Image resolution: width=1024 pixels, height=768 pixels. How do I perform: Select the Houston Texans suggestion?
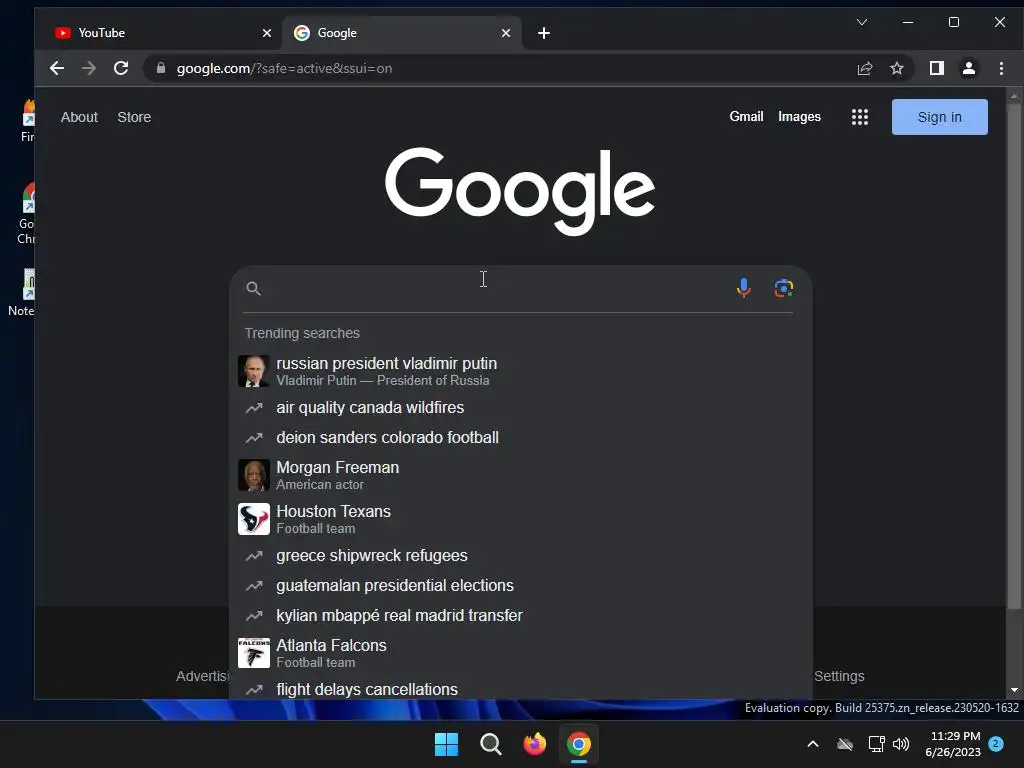[520, 519]
